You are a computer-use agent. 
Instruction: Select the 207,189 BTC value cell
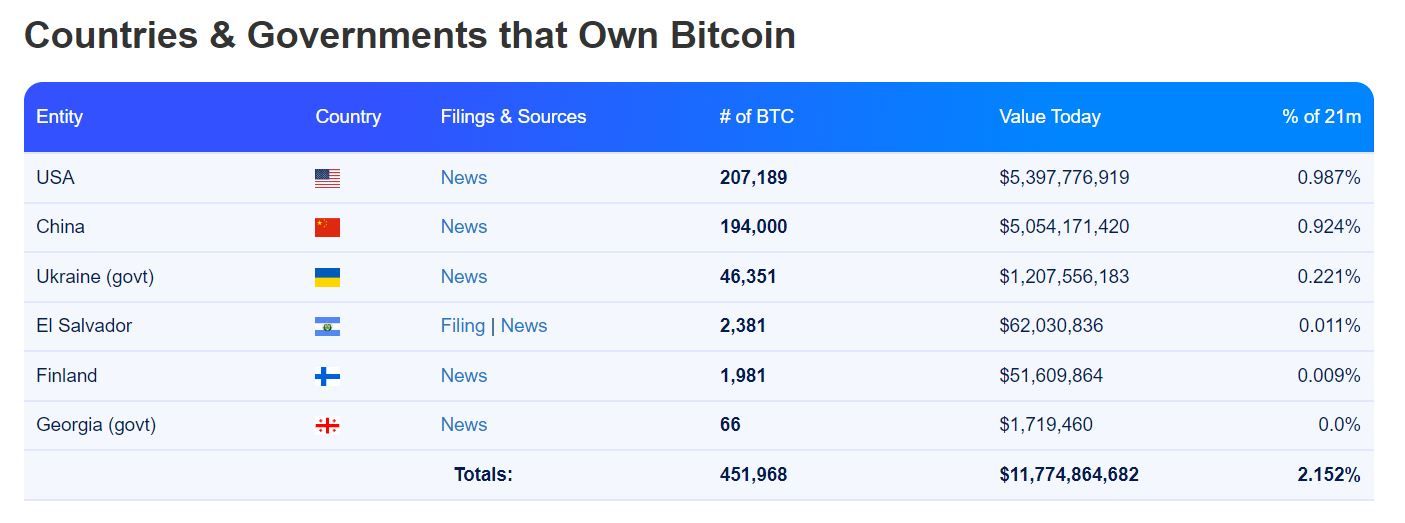(x=753, y=177)
